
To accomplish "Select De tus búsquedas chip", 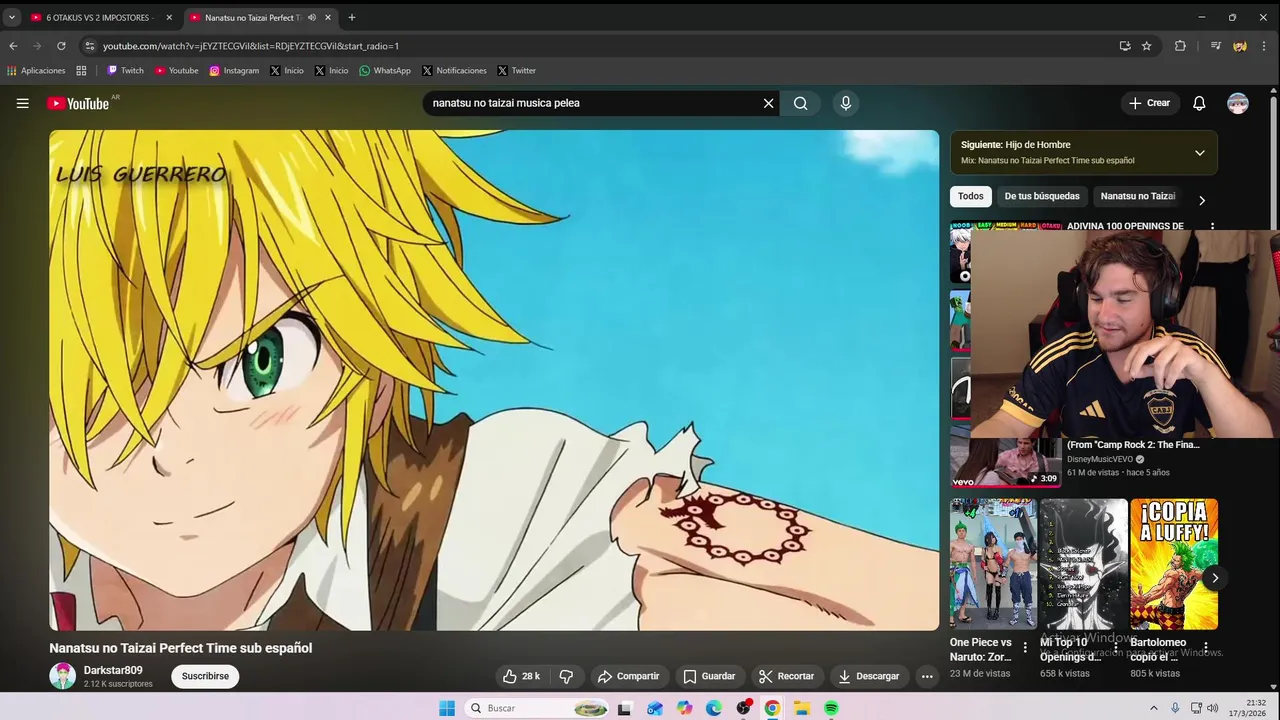I will (x=1042, y=196).
